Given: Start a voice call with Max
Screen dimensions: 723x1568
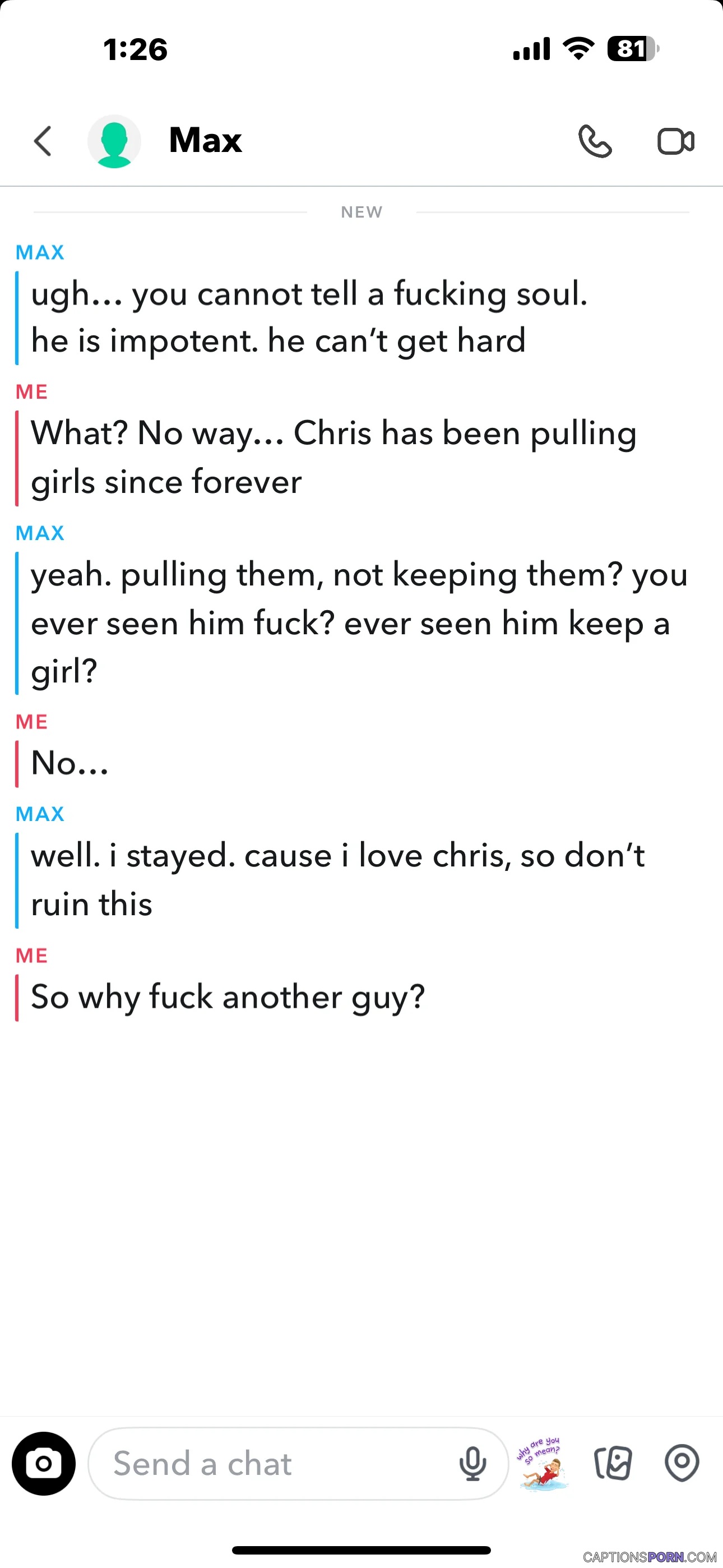Looking at the screenshot, I should click(x=595, y=141).
